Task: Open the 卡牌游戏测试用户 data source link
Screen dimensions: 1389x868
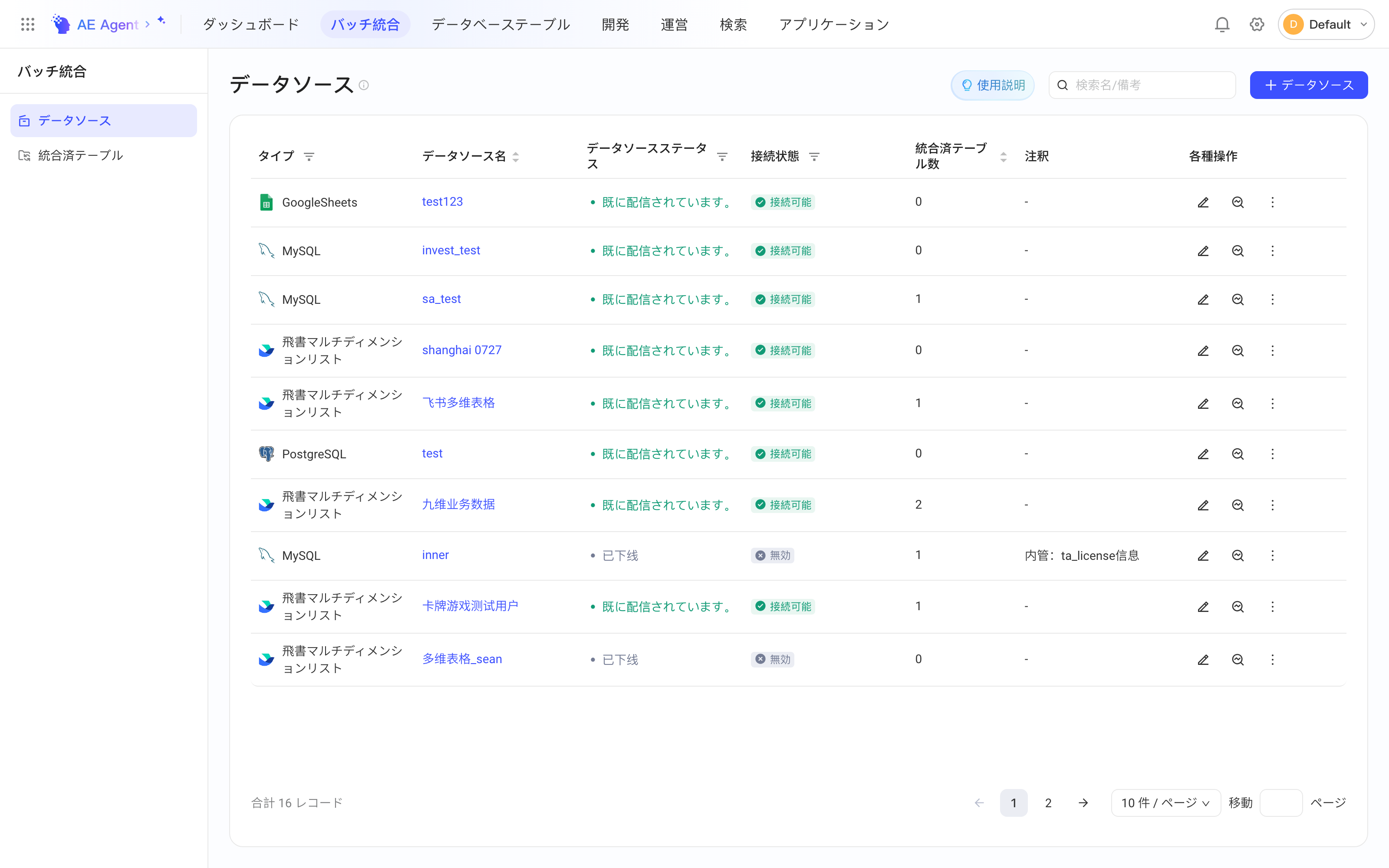Action: coord(470,606)
